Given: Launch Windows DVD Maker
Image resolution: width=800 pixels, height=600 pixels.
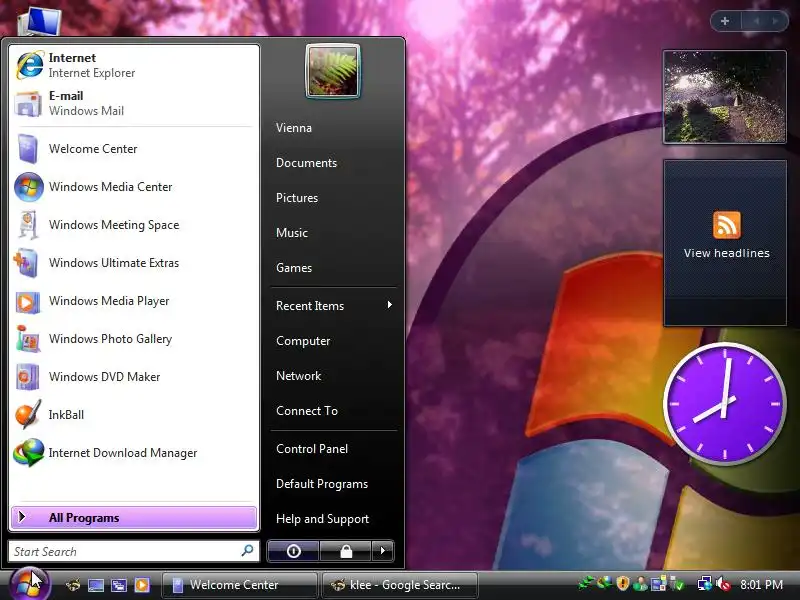Looking at the screenshot, I should coord(134,377).
